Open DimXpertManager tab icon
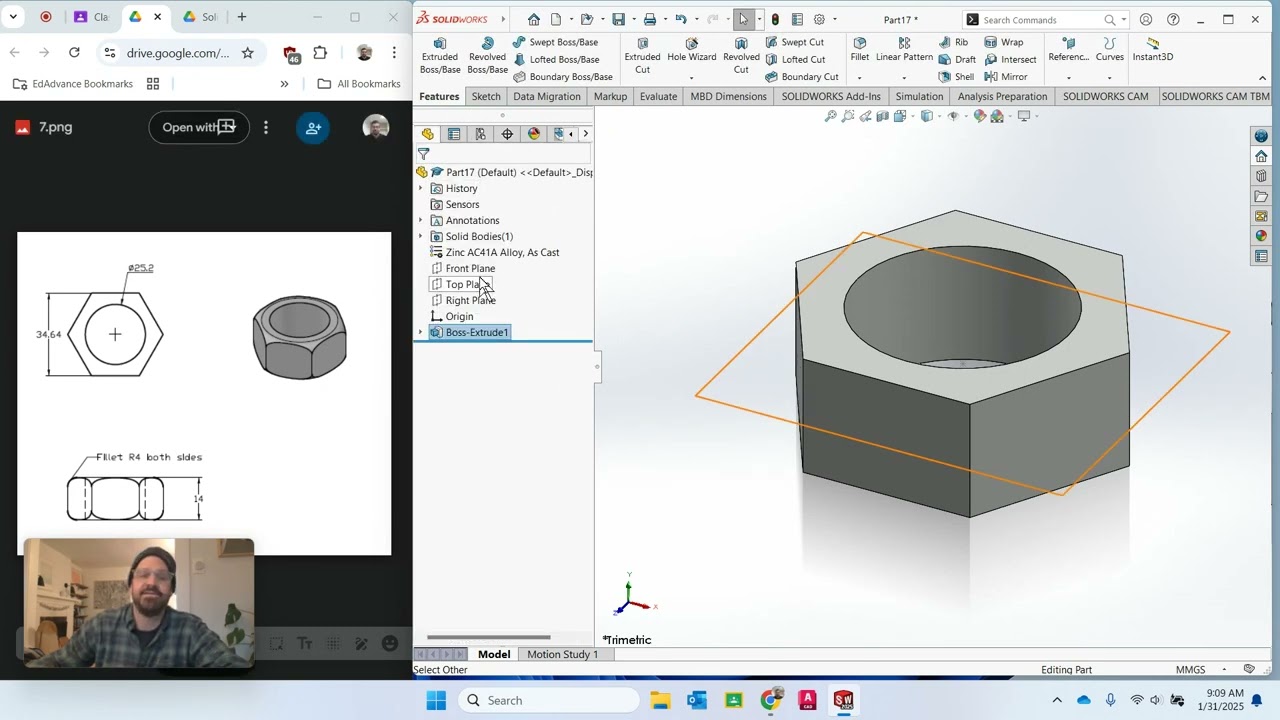 507,134
